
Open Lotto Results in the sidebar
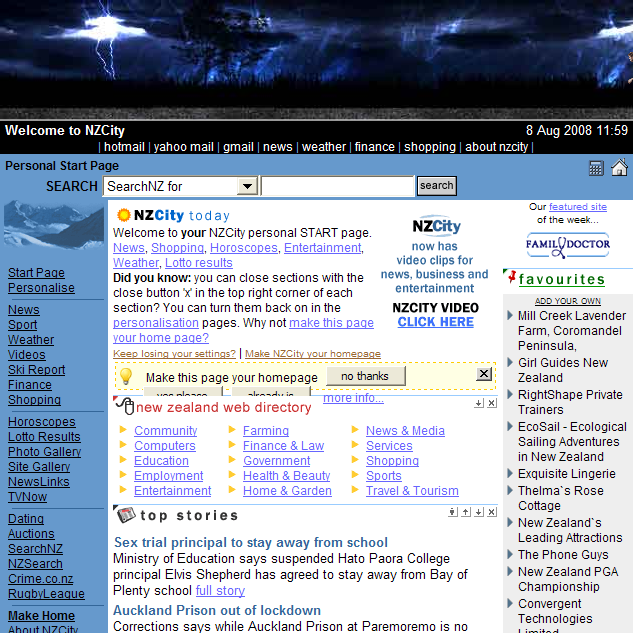click(x=44, y=436)
